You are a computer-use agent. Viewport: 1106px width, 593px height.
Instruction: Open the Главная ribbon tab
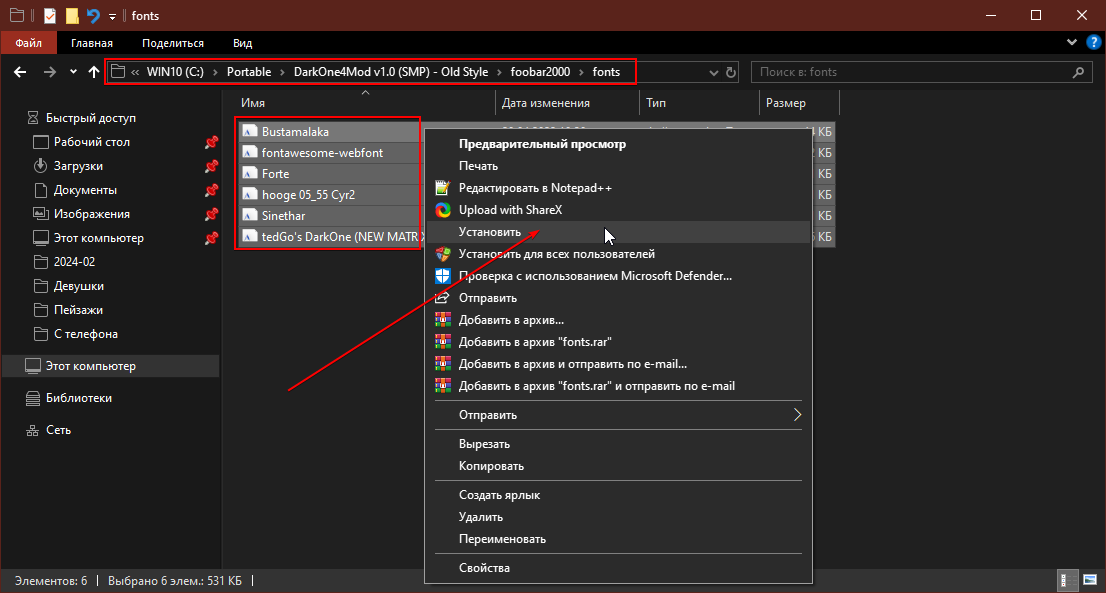click(x=92, y=43)
